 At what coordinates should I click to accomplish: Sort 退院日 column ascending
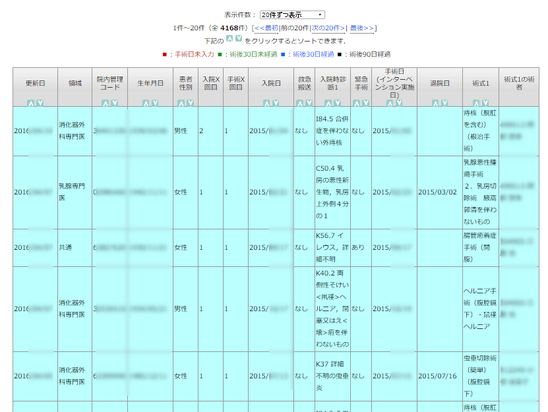point(435,103)
